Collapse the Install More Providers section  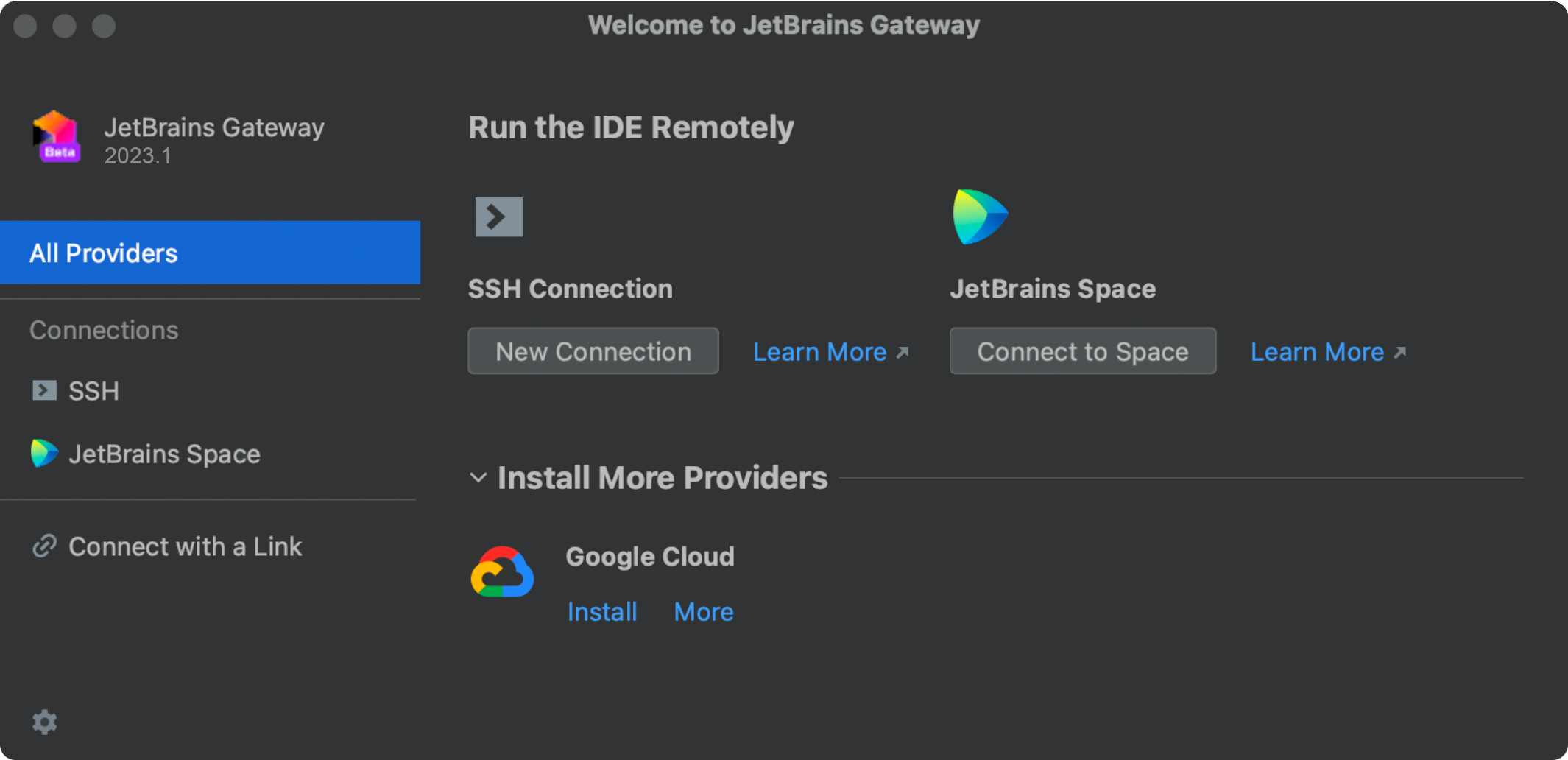pyautogui.click(x=478, y=478)
